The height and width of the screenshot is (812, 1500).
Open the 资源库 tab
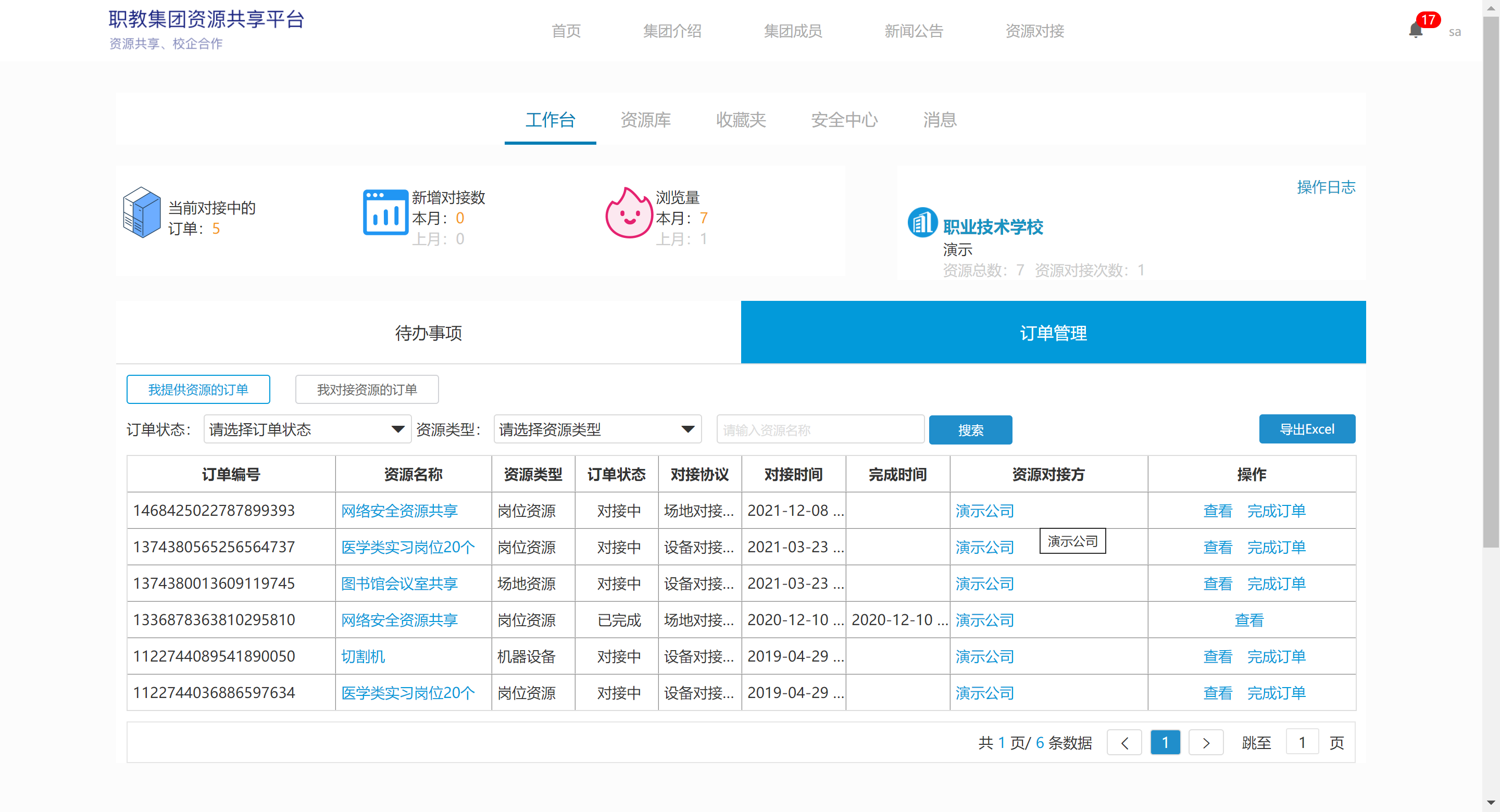coord(645,120)
